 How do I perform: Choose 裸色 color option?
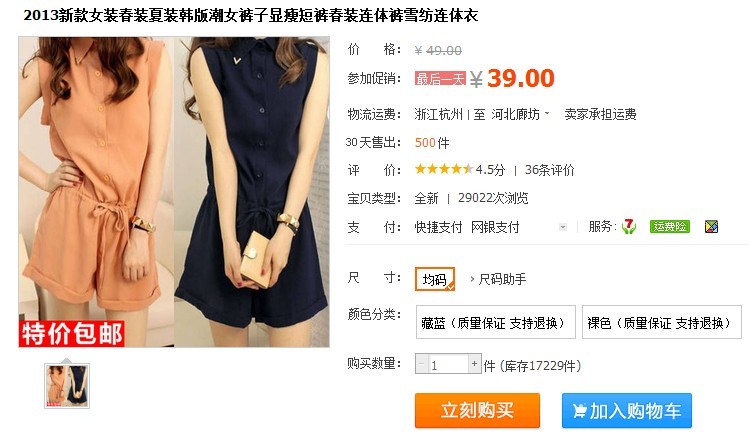[x=662, y=323]
